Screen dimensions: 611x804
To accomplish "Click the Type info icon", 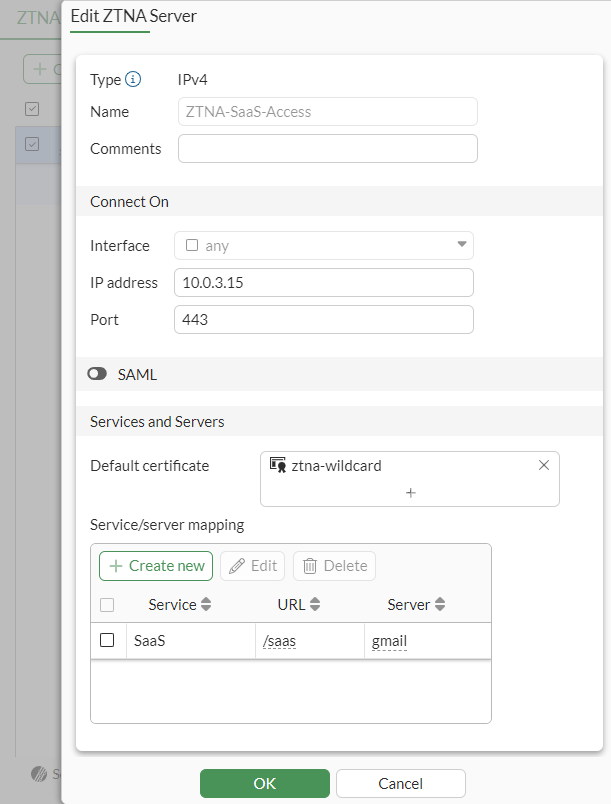I will tap(133, 80).
